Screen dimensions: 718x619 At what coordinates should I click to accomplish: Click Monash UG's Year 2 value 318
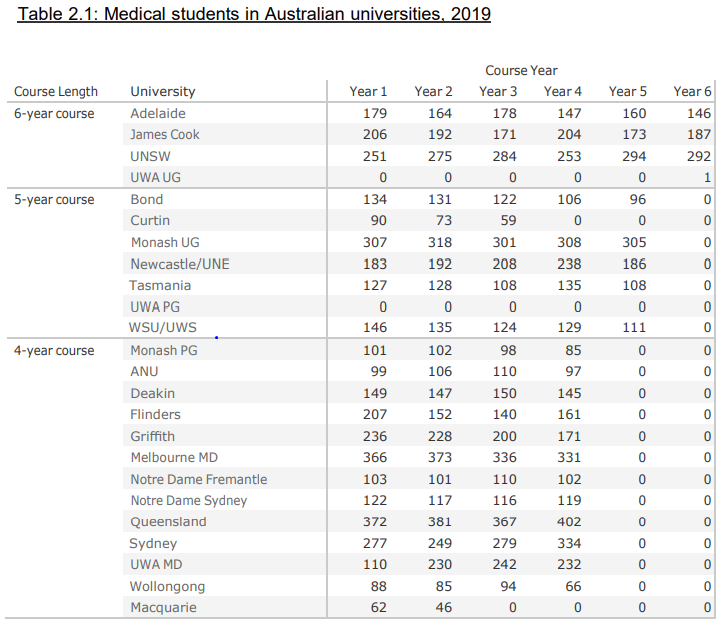440,243
